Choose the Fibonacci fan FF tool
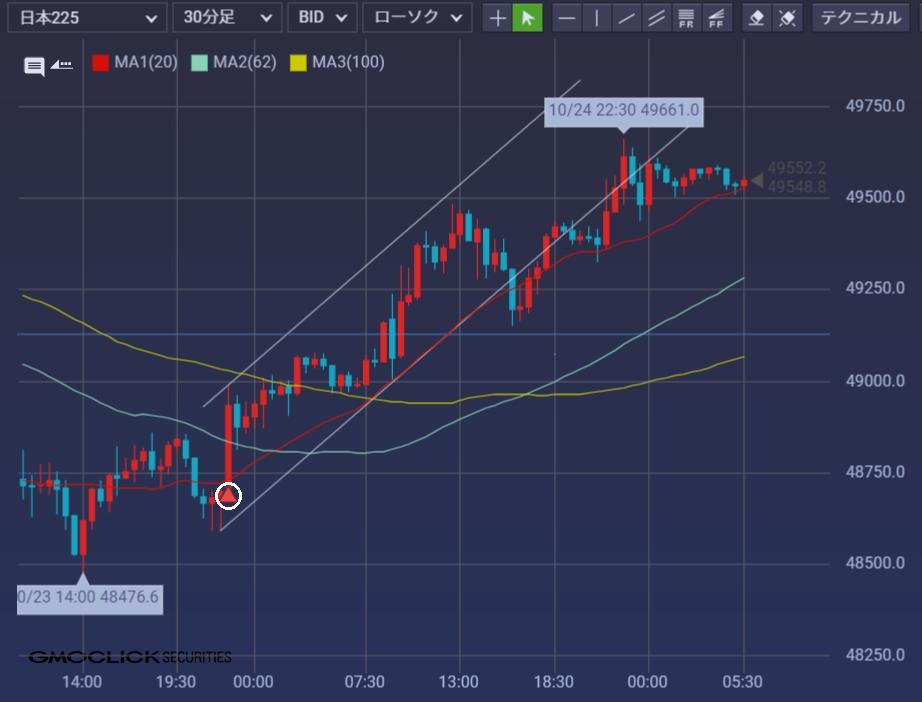The height and width of the screenshot is (702, 922). tap(716, 18)
